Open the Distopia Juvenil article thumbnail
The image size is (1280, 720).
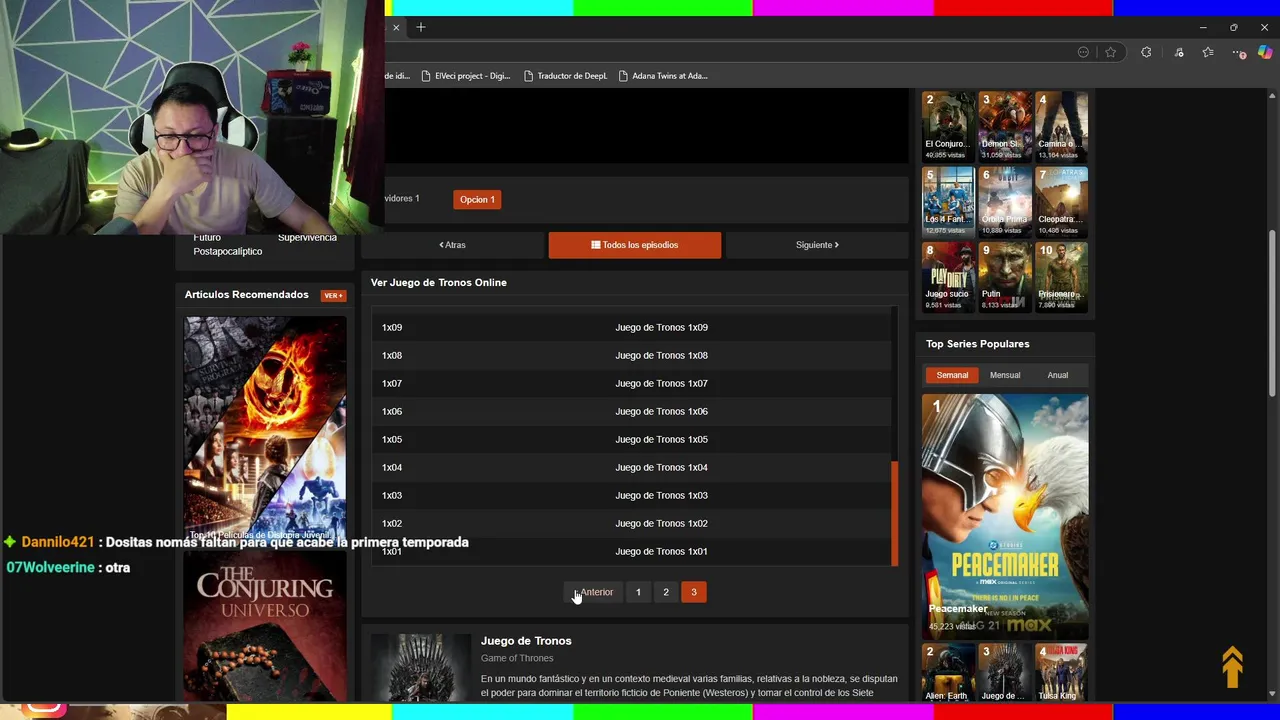tap(265, 429)
